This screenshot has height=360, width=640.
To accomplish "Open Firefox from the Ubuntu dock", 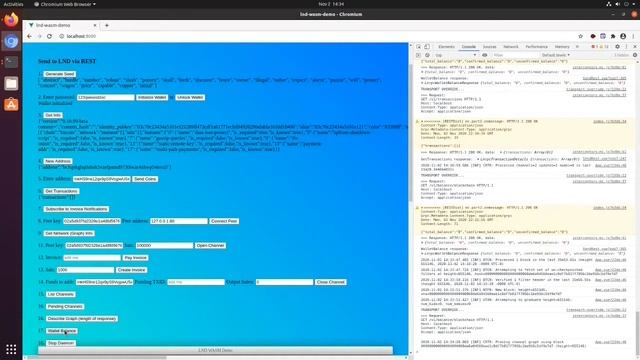I will pyautogui.click(x=11, y=20).
